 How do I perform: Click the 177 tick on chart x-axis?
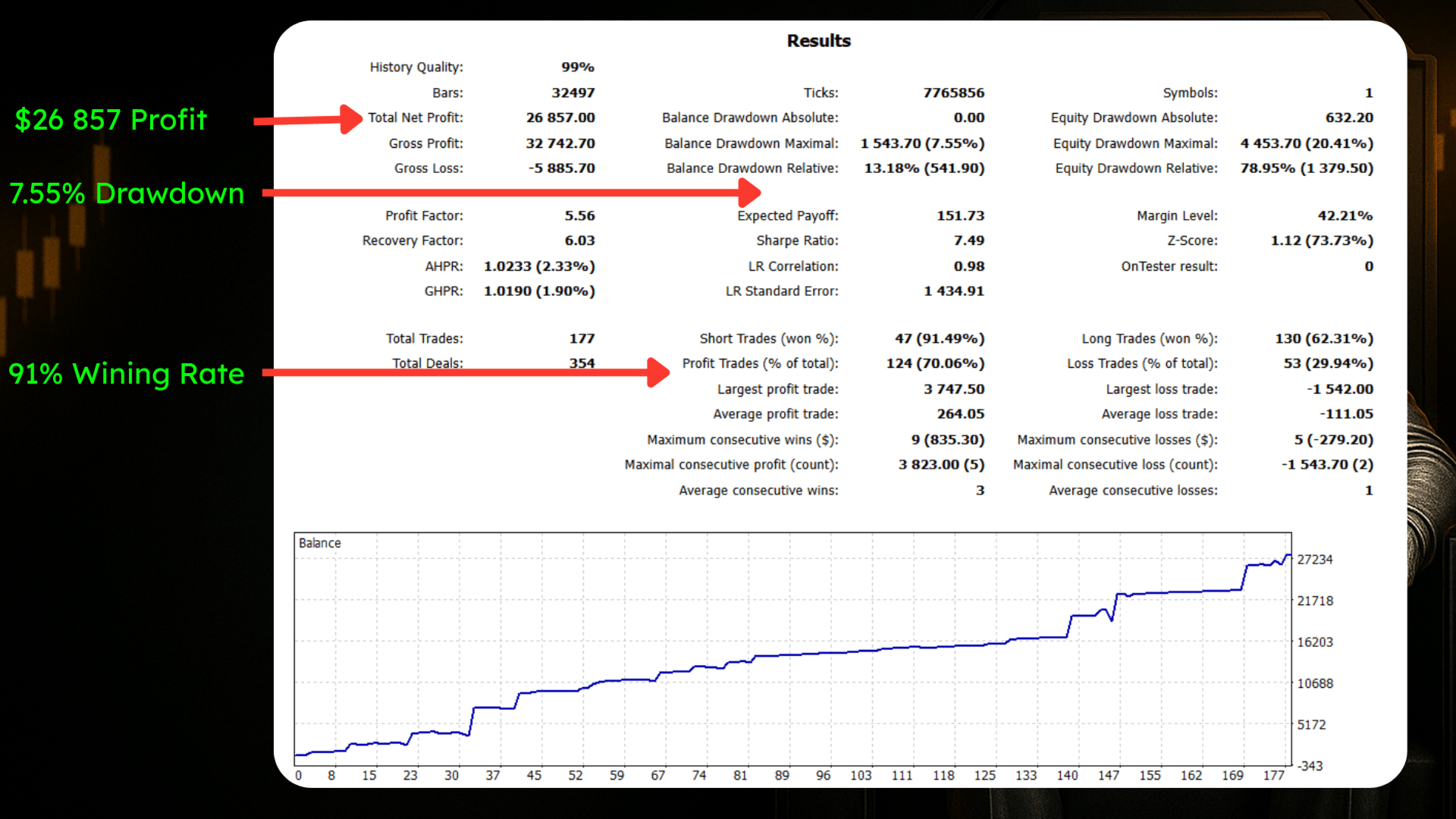click(x=1273, y=775)
